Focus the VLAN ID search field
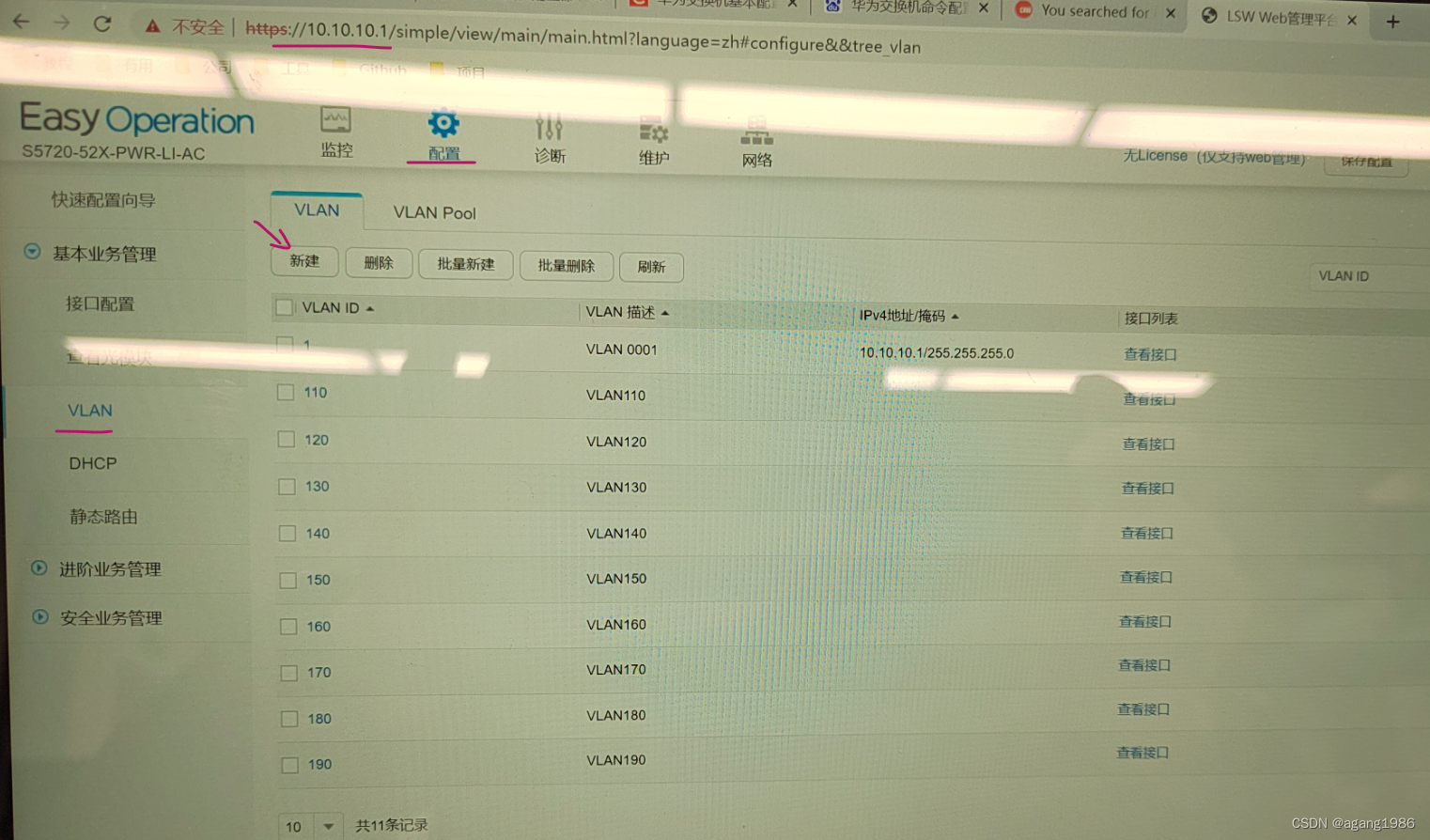This screenshot has height=840, width=1430. (1370, 276)
